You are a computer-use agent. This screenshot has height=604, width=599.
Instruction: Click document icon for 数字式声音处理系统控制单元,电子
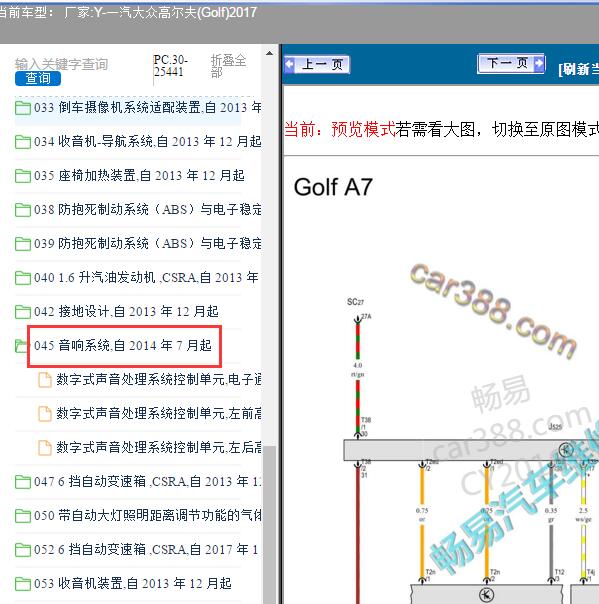coord(45,380)
